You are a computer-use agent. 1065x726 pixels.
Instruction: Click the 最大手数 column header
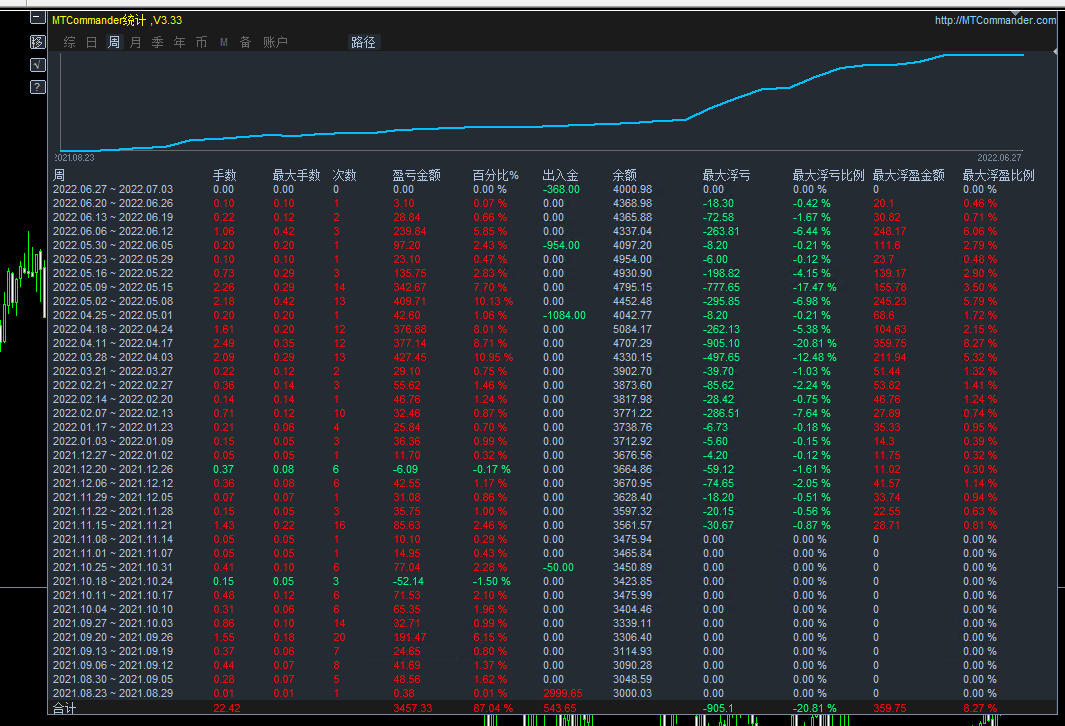(x=296, y=175)
